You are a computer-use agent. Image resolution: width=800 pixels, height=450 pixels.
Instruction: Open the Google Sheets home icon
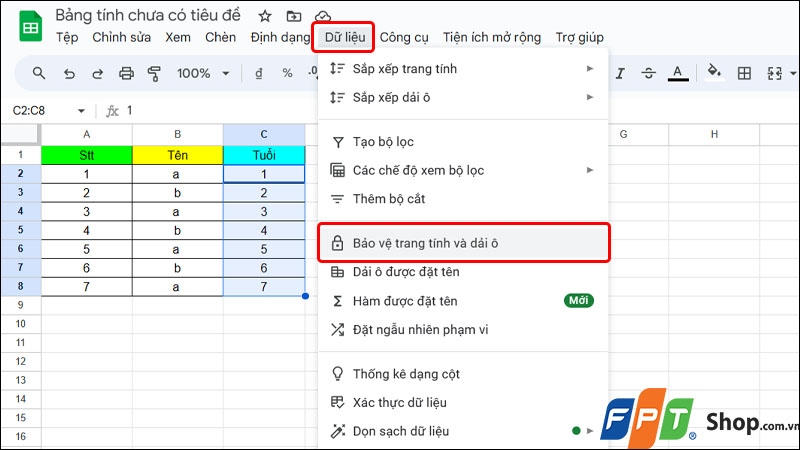point(31,26)
